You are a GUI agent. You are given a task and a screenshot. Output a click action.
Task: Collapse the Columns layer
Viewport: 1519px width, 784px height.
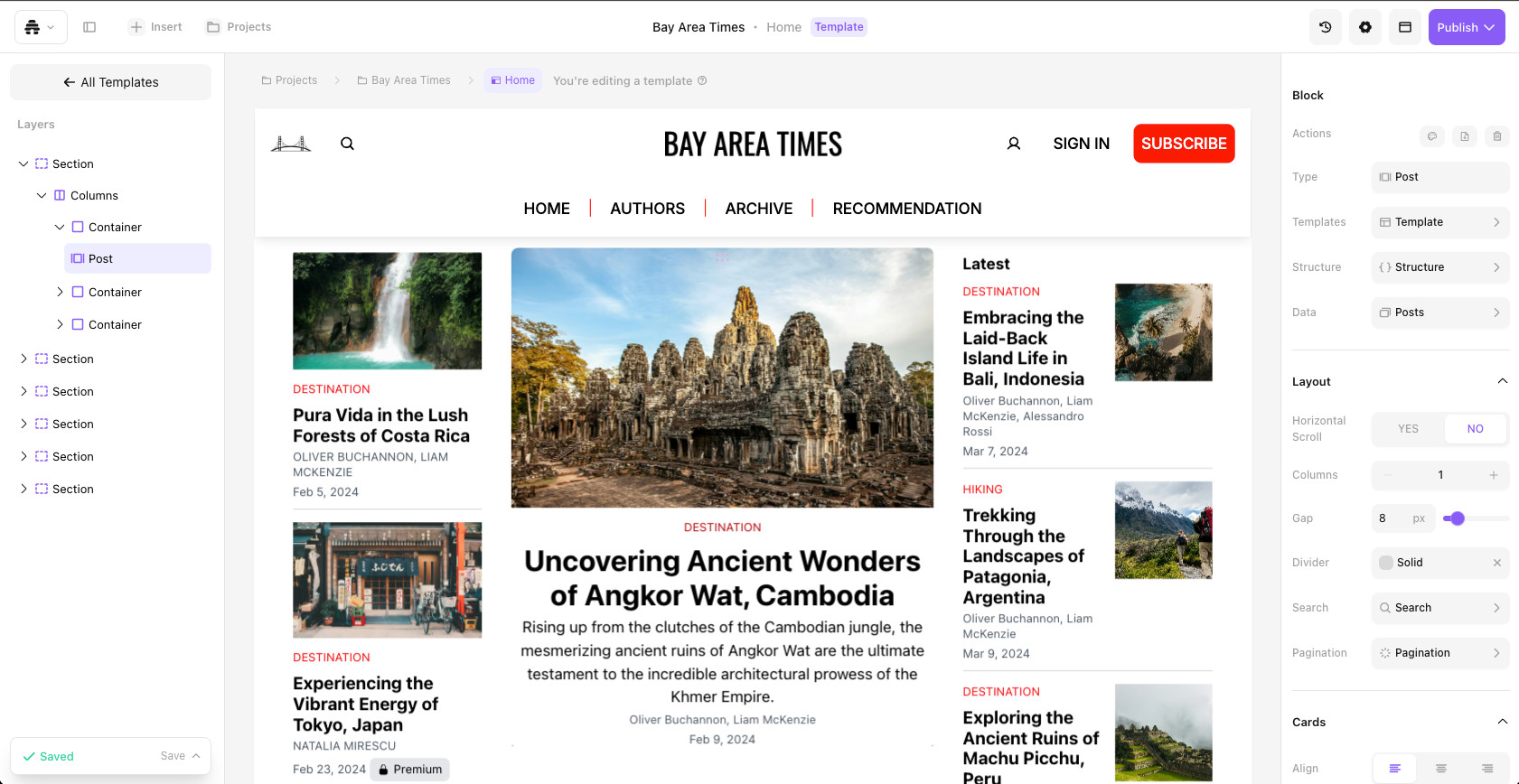click(x=42, y=195)
